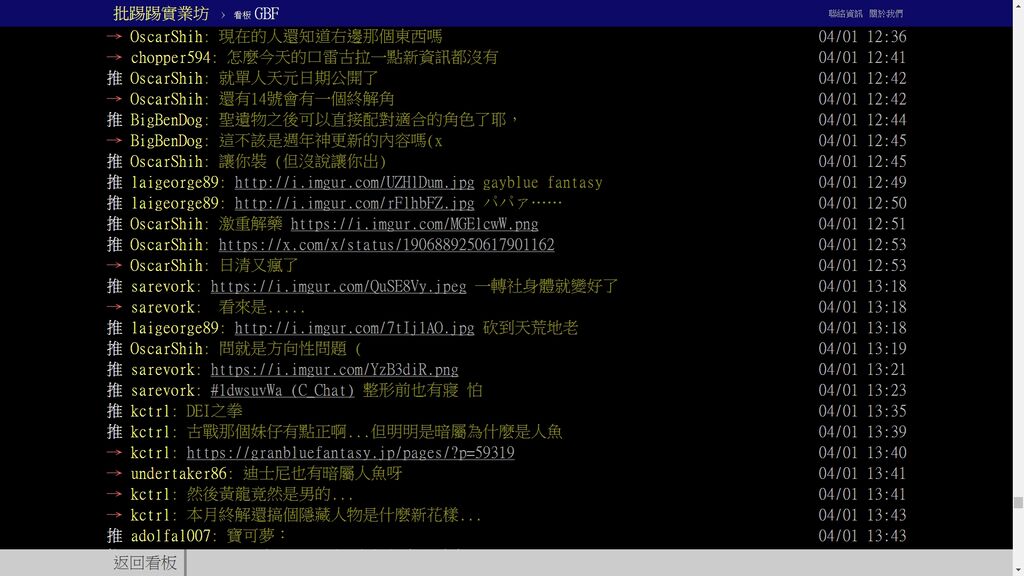Open the 關於我們 page
Viewport: 1024px width, 576px height.
click(x=885, y=14)
